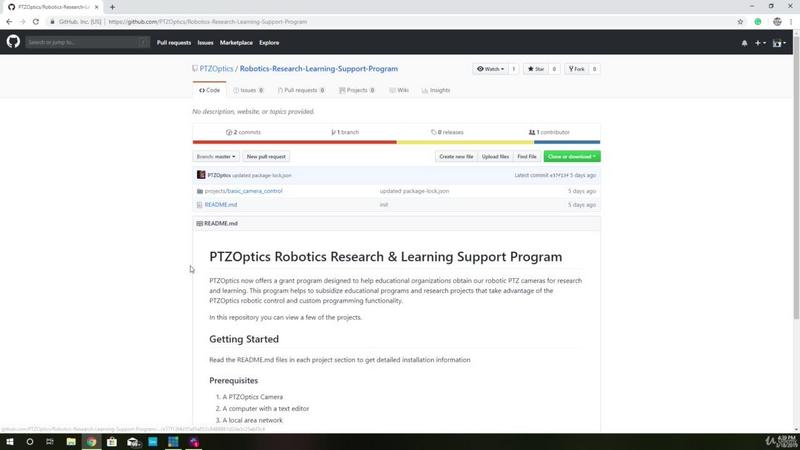800x450 pixels.
Task: Switch to Chrome in the taskbar
Action: point(91,442)
